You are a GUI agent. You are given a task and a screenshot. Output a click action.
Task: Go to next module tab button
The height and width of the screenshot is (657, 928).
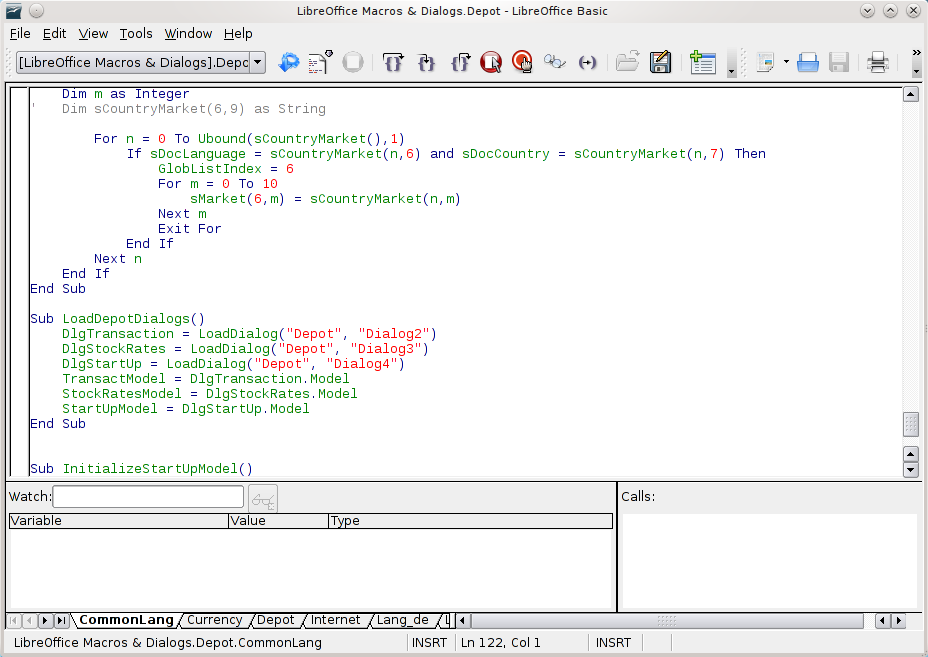click(45, 620)
